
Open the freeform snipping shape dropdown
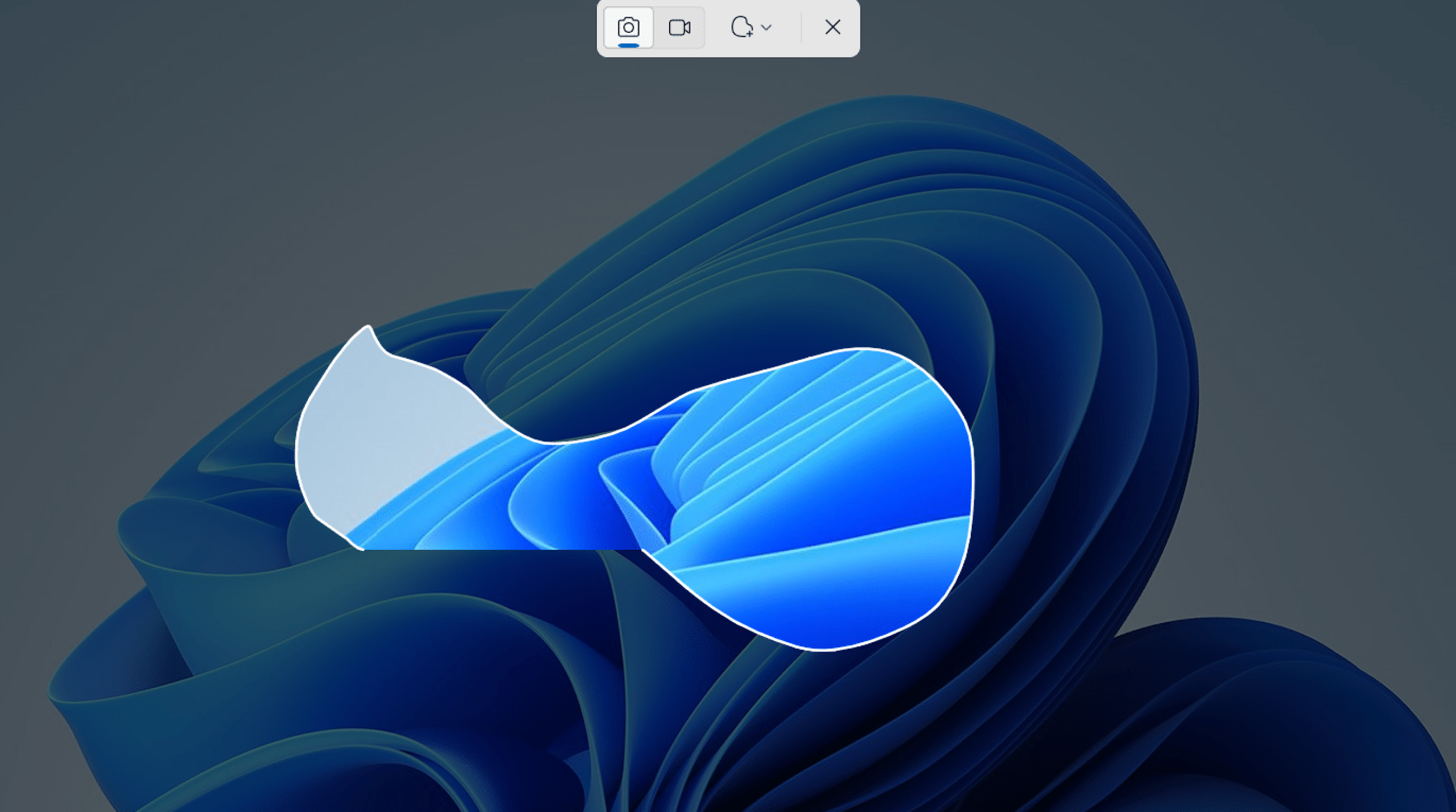[752, 27]
